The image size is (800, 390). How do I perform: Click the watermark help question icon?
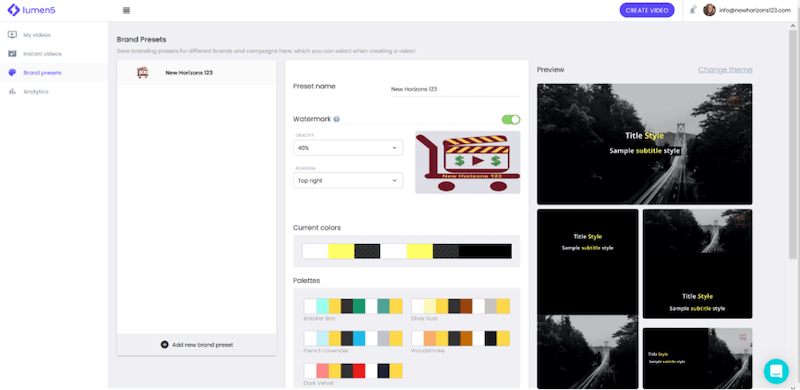[x=336, y=119]
